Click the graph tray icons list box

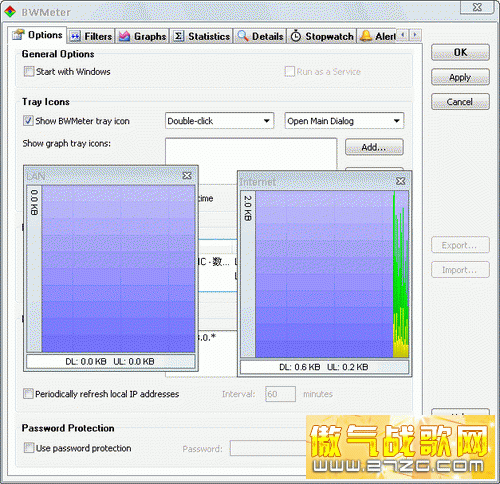[x=251, y=152]
